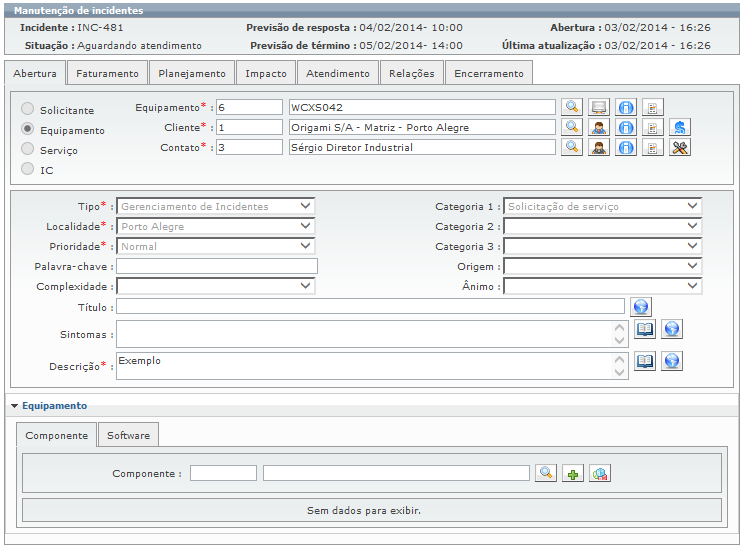
Task: Click the Sintomas scroll down arrow
Action: [619, 340]
